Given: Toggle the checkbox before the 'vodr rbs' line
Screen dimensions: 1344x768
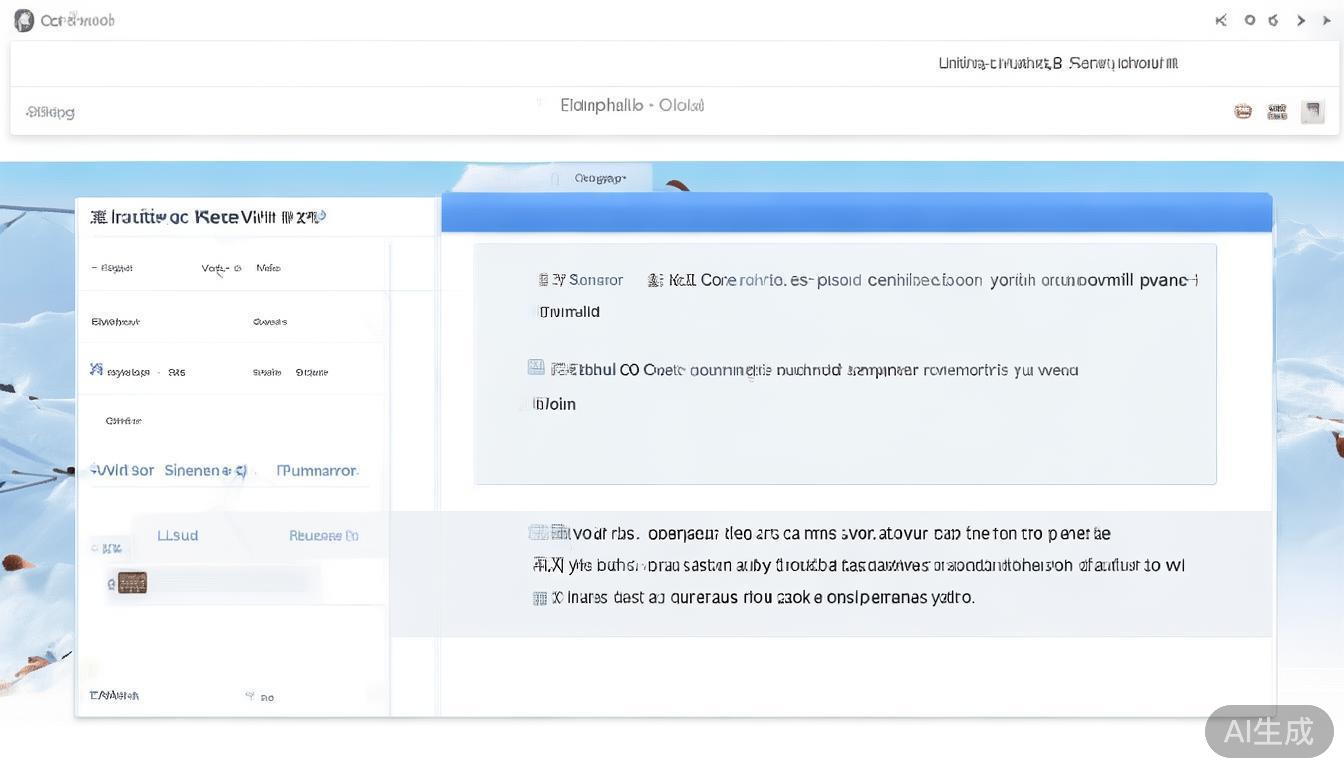Looking at the screenshot, I should 536,533.
